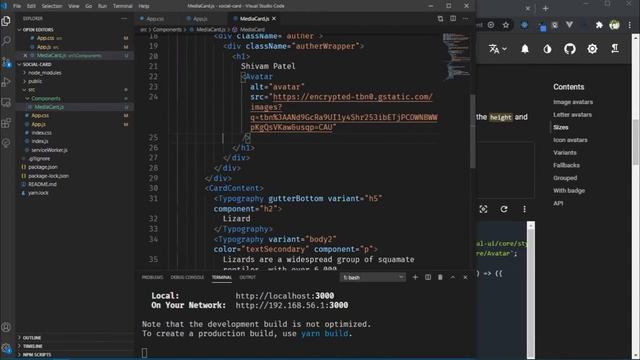Open docs settings gear icon
The image size is (640, 360).
[x=592, y=49]
